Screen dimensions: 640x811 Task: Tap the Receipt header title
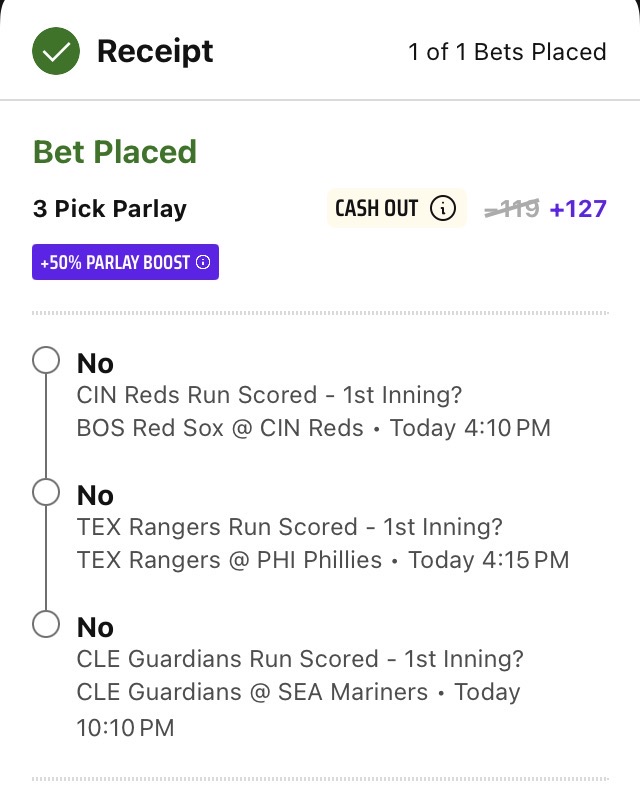[155, 51]
